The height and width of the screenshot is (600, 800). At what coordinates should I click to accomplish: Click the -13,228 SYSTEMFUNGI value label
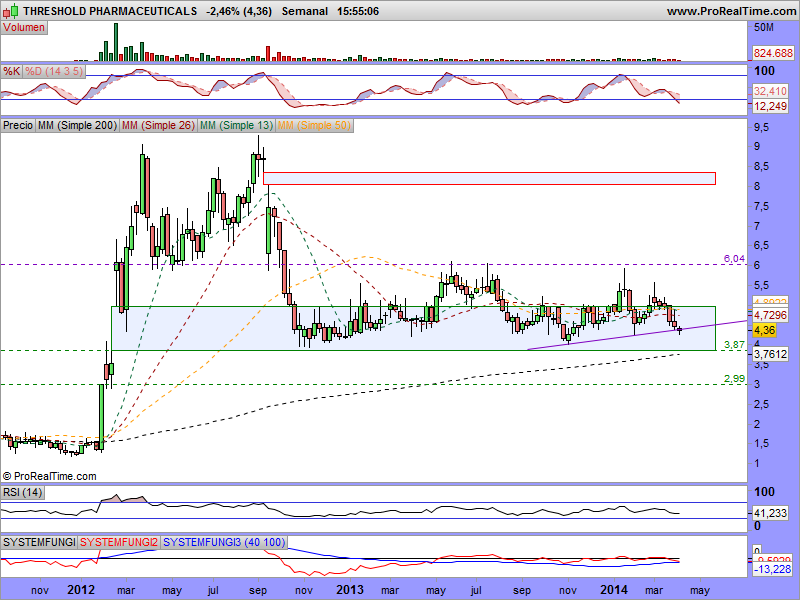pos(772,569)
